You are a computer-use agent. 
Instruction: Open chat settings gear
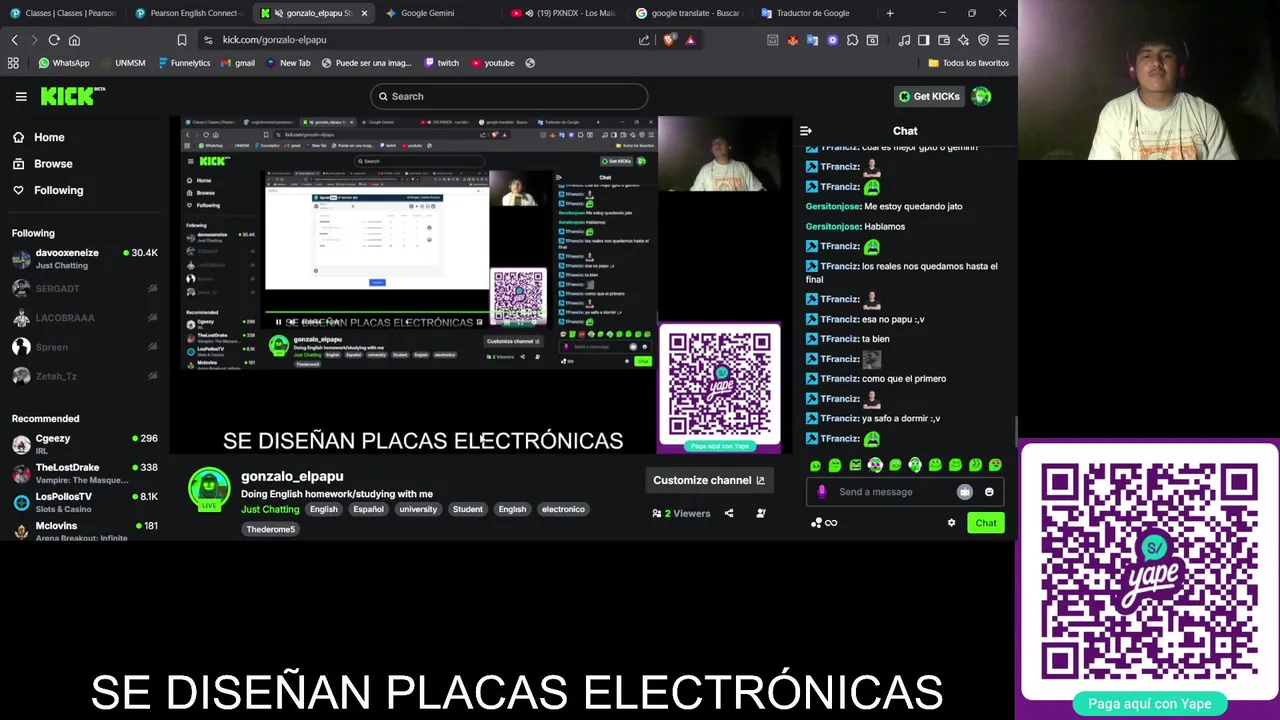click(951, 523)
